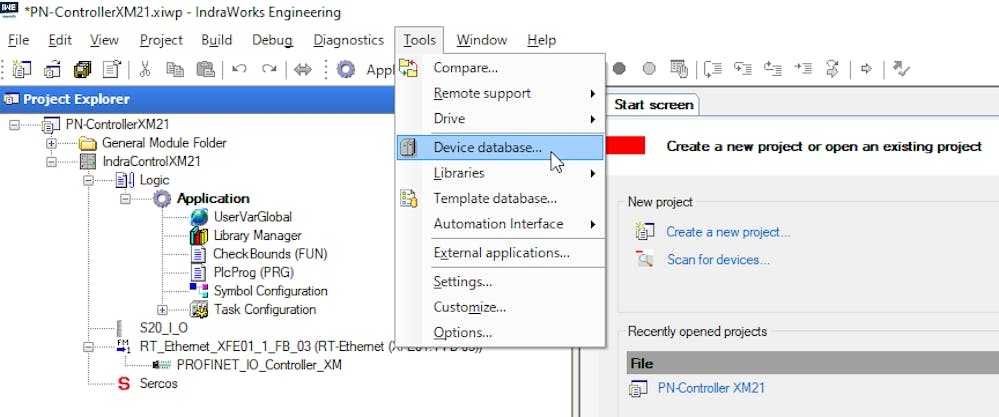Click the checkmark with arrow toolbar icon
This screenshot has height=417, width=999.
click(901, 69)
